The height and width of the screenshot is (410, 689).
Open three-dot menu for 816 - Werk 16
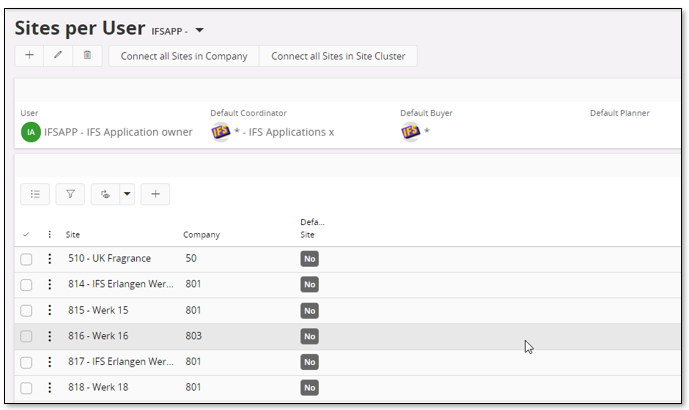50,336
